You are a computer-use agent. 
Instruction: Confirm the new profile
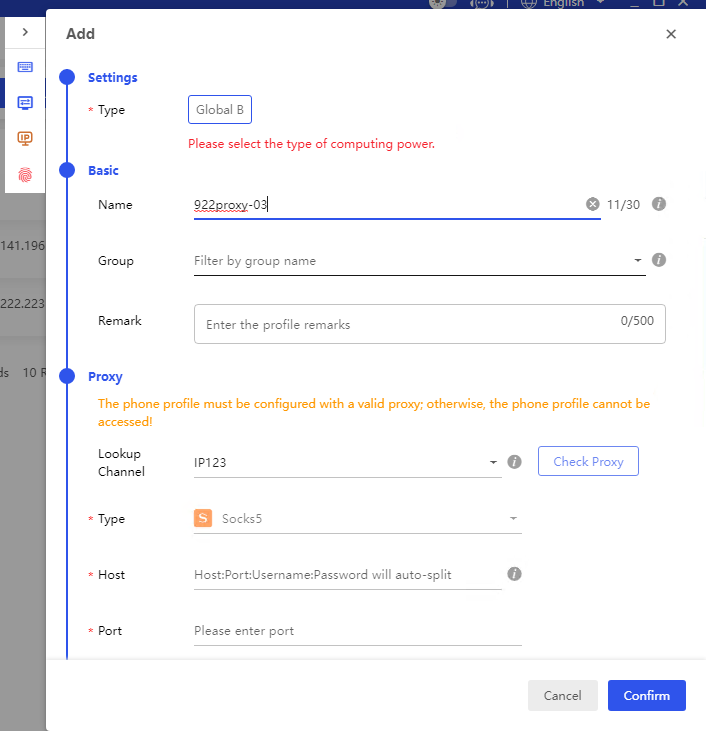coord(646,695)
